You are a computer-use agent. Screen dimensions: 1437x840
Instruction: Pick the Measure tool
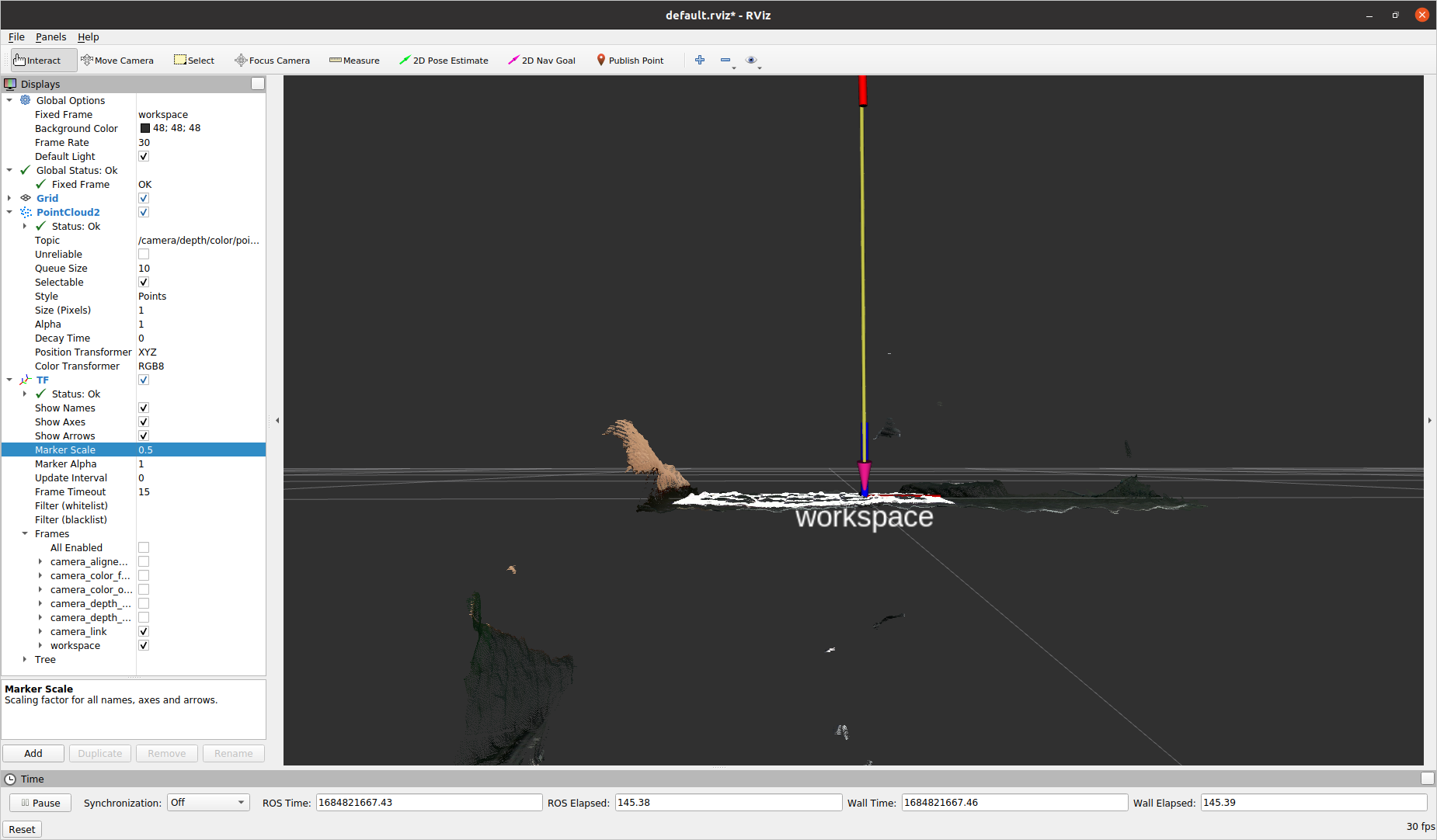point(354,60)
